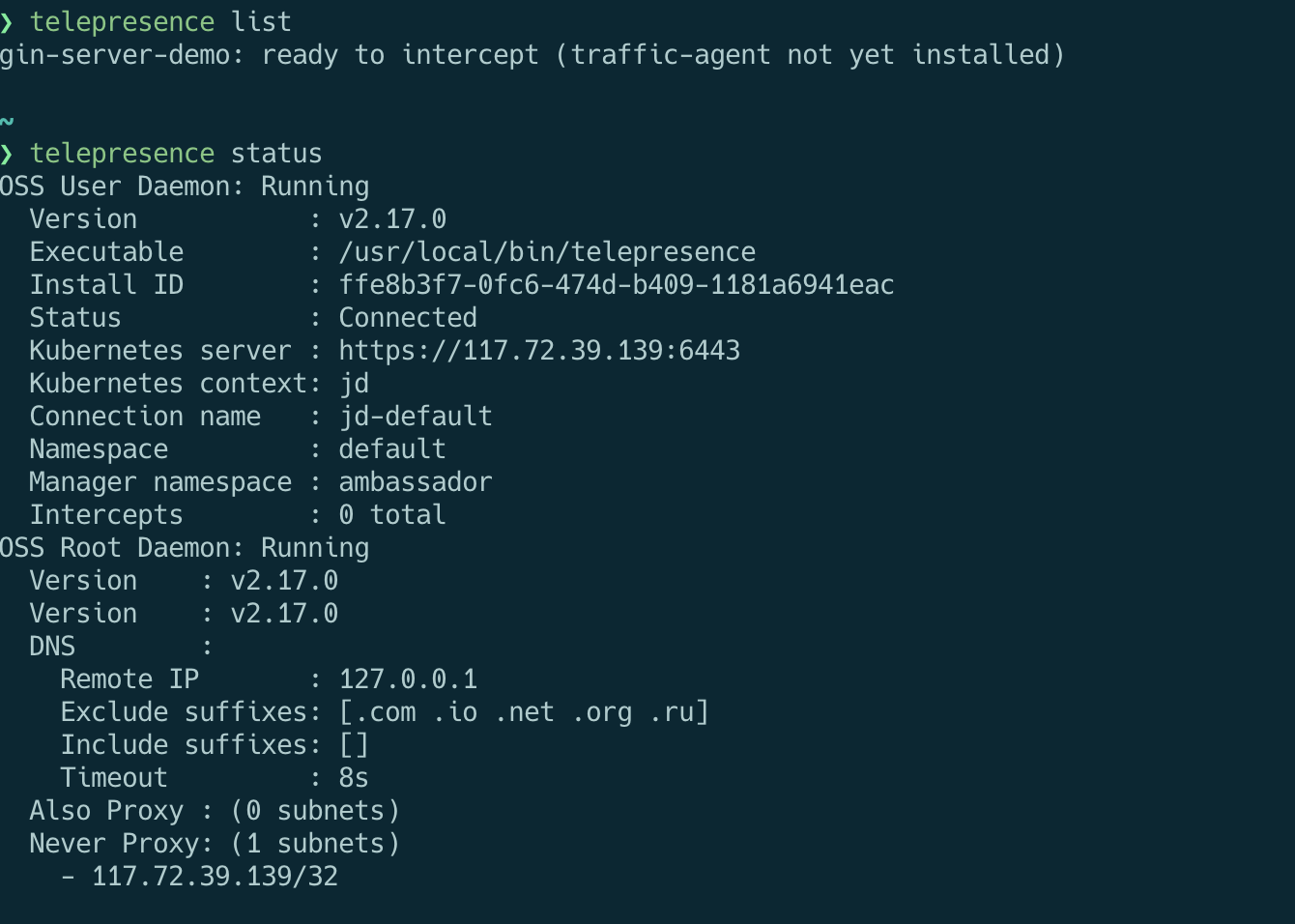Viewport: 1295px width, 924px height.
Task: Click the prompt chevron before "telepresence list"
Action: pos(8,22)
